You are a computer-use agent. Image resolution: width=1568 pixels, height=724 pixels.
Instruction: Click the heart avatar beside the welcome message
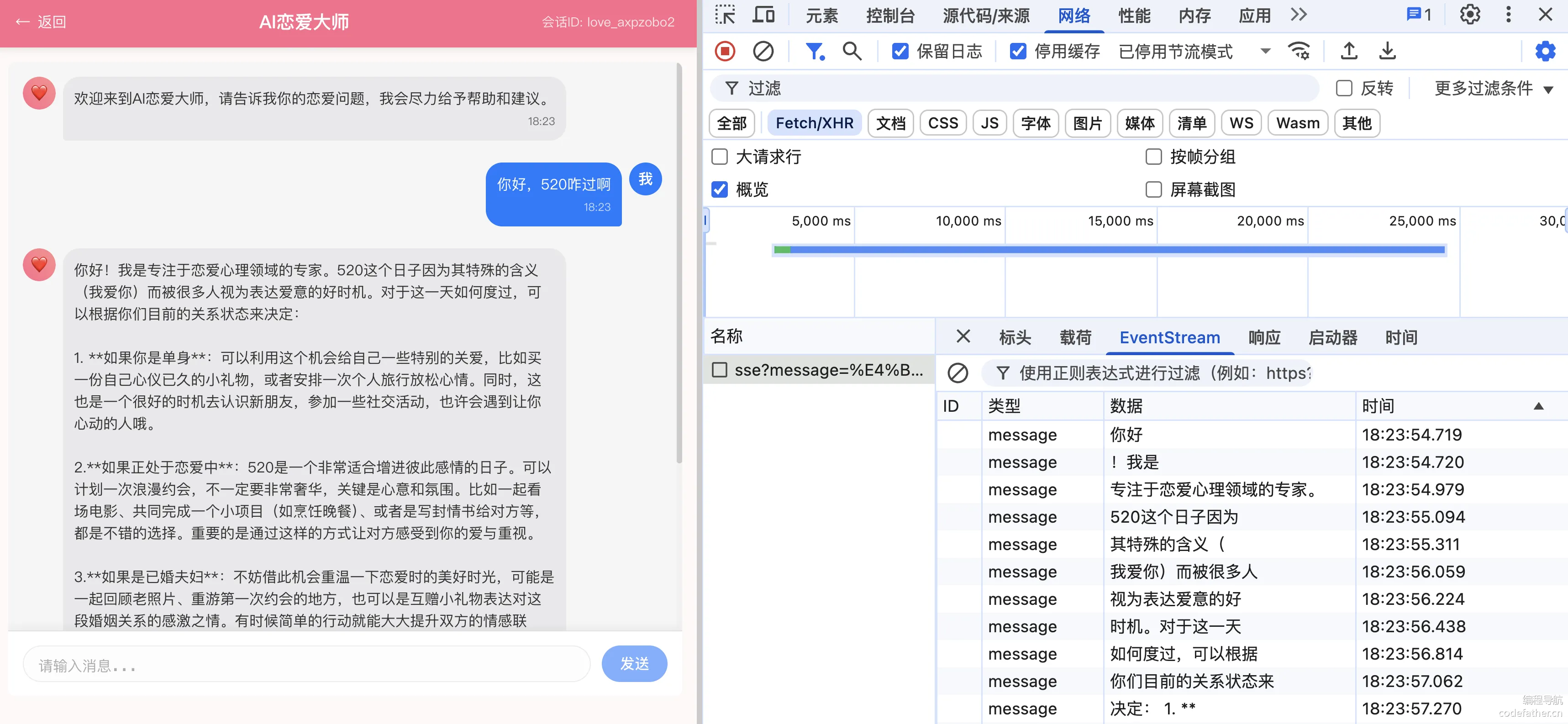39,93
